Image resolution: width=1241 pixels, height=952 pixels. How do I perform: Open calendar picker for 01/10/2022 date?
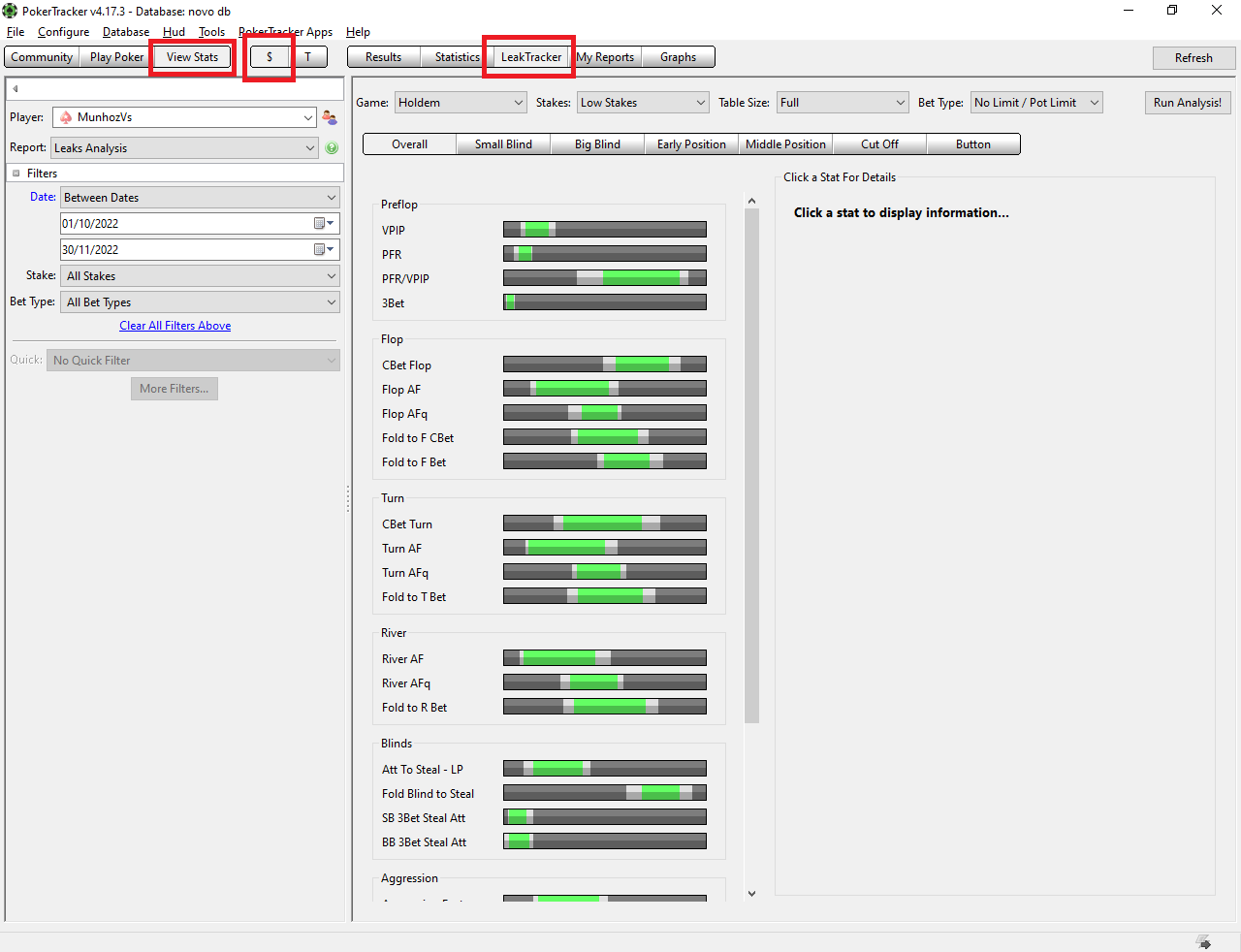324,223
